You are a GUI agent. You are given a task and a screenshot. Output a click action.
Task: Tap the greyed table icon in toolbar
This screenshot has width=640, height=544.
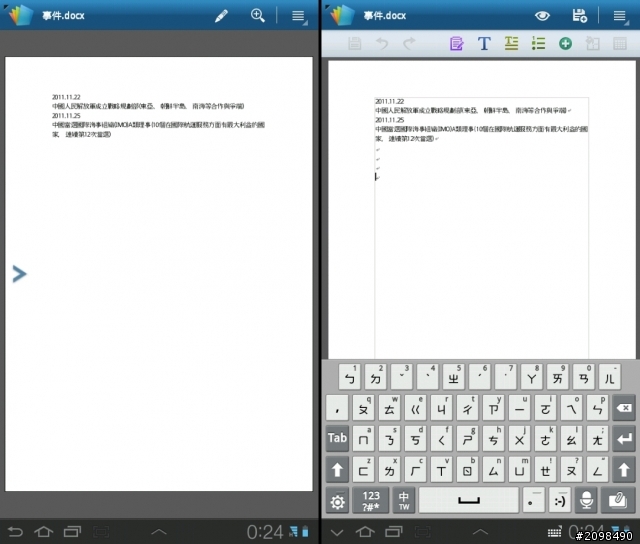[620, 44]
